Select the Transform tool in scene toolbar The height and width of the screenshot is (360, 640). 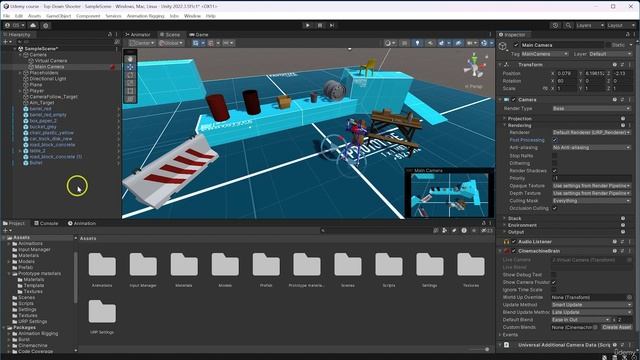130,99
